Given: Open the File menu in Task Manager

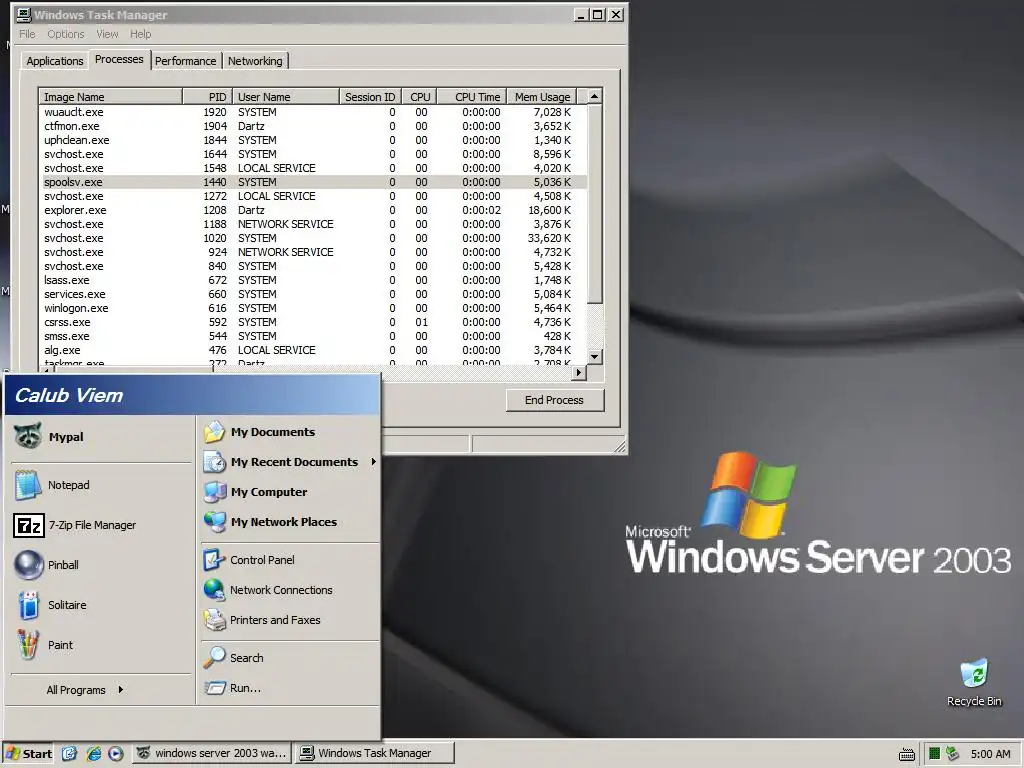Looking at the screenshot, I should tap(27, 34).
